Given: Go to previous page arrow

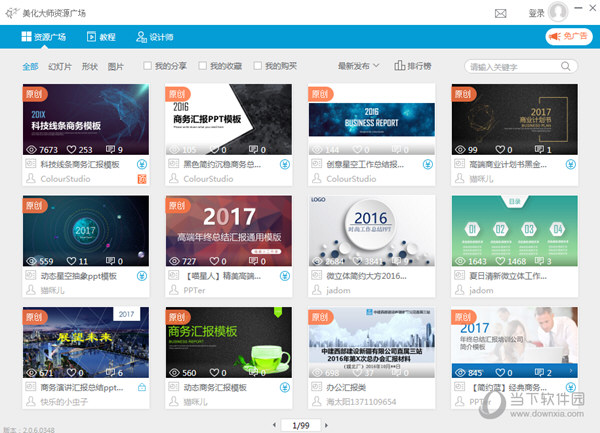Looking at the screenshot, I should click(274, 425).
